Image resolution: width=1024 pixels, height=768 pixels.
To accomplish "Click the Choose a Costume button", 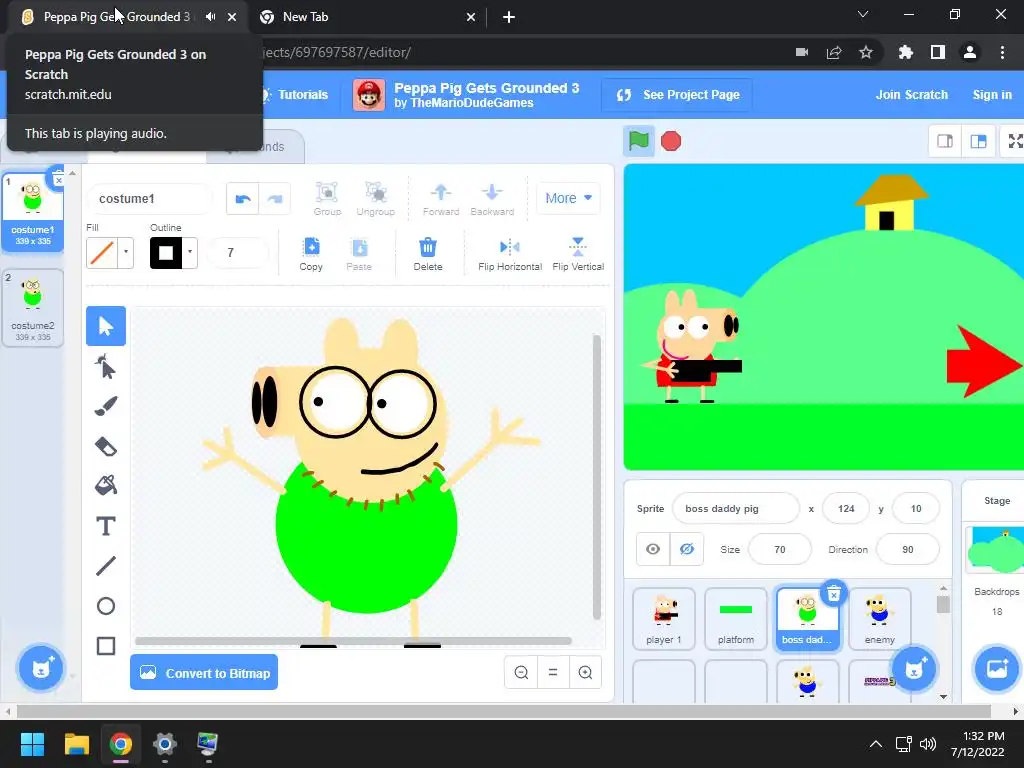I will (40, 668).
